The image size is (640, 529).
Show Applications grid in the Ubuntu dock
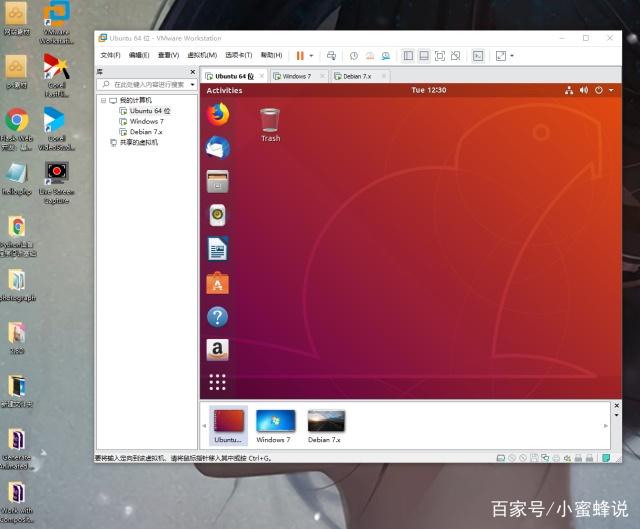point(218,382)
